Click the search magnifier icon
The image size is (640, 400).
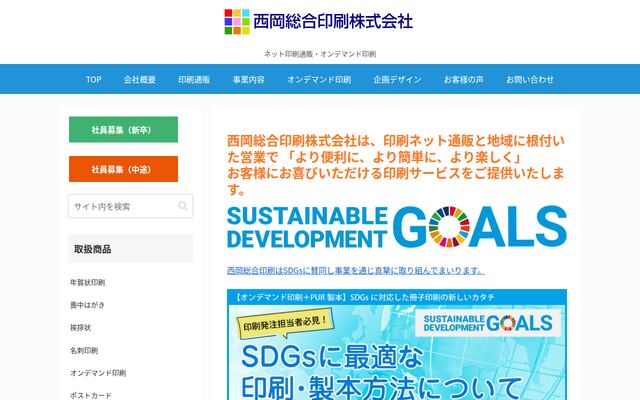coord(183,206)
